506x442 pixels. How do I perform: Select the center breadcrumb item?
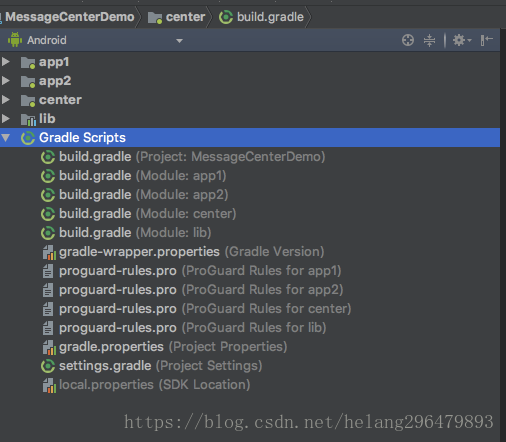177,17
